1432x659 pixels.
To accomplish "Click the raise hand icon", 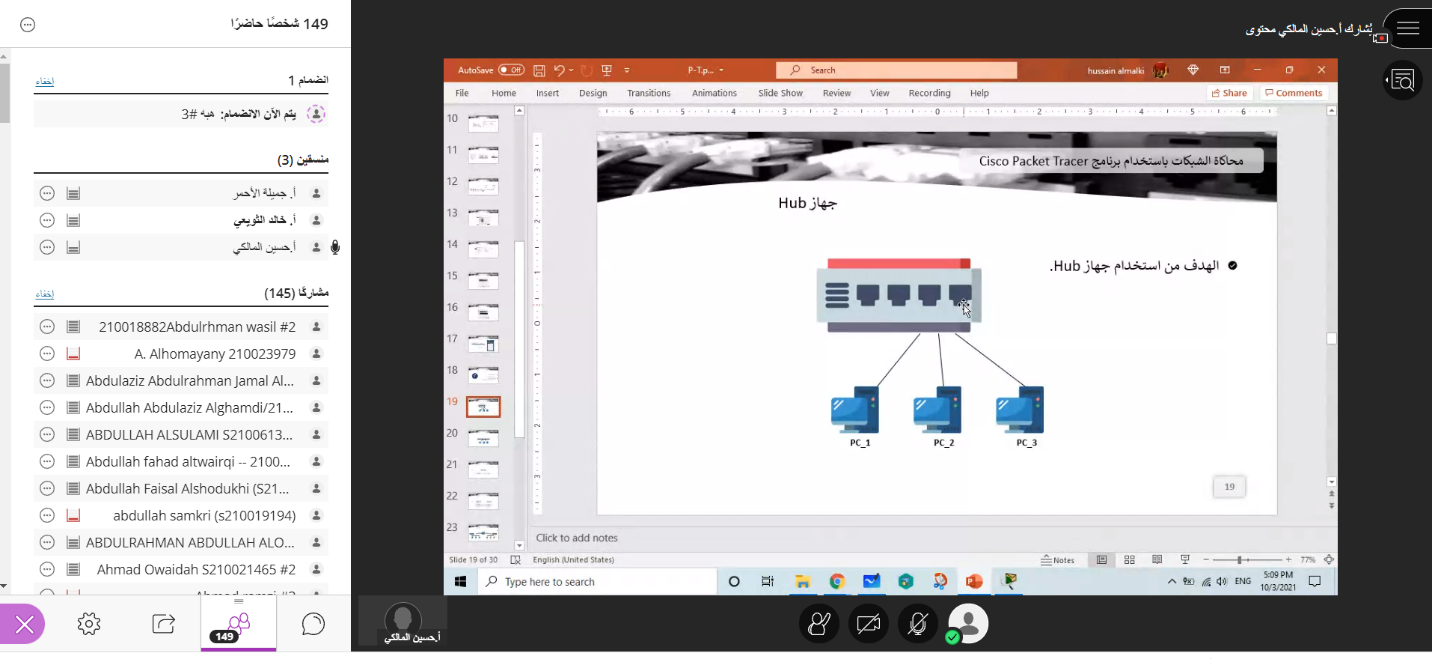I will [819, 624].
